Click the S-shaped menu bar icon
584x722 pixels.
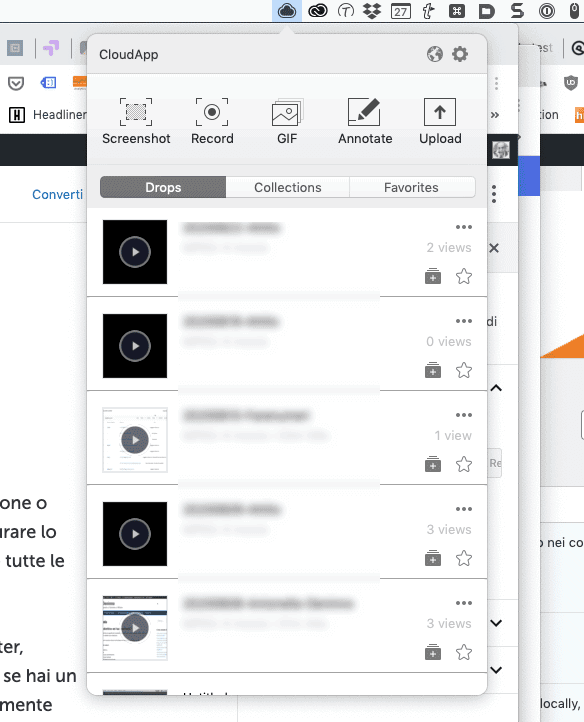coord(517,11)
